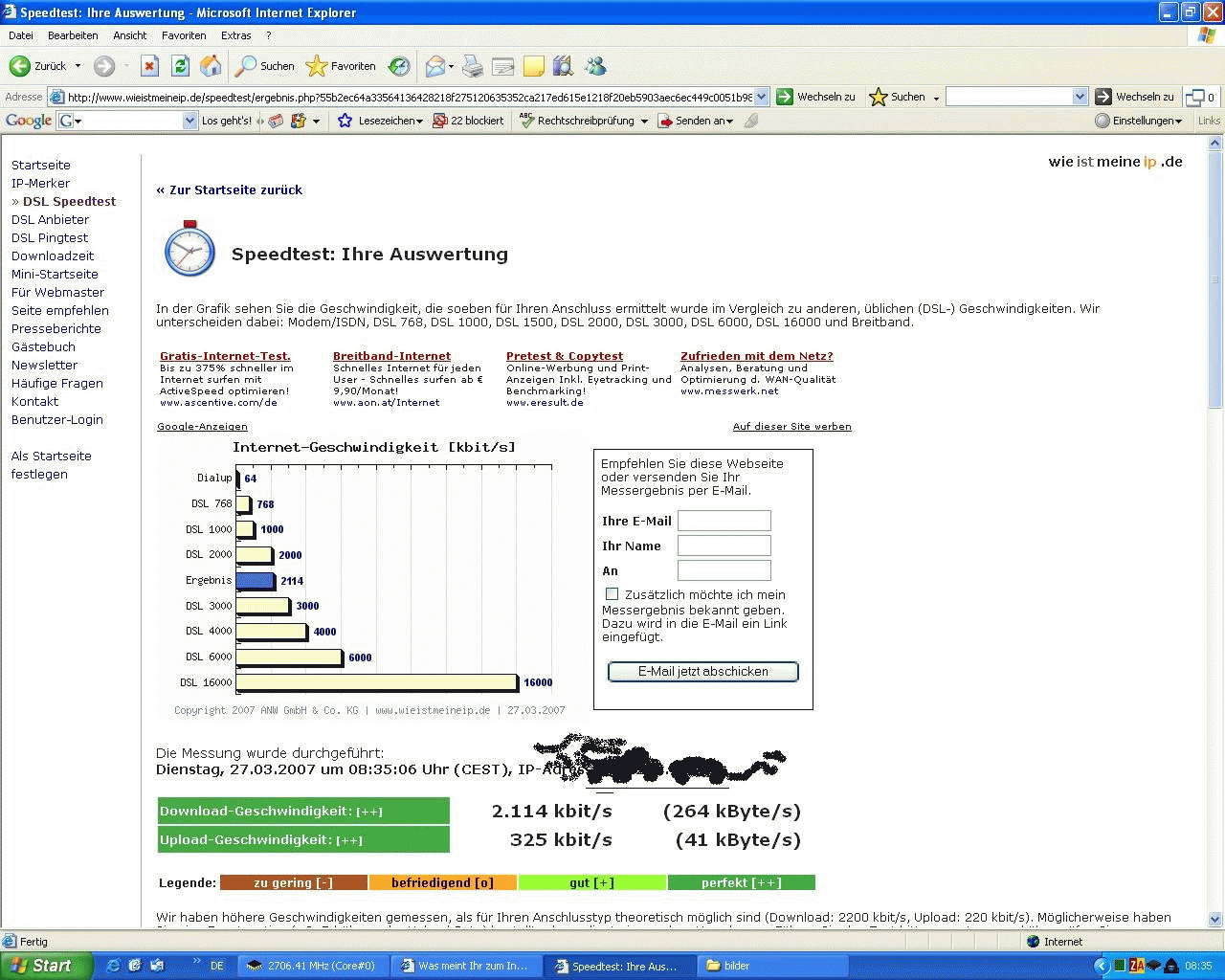Switch to the bilder taskbar folder
This screenshot has width=1225, height=980.
click(x=773, y=966)
